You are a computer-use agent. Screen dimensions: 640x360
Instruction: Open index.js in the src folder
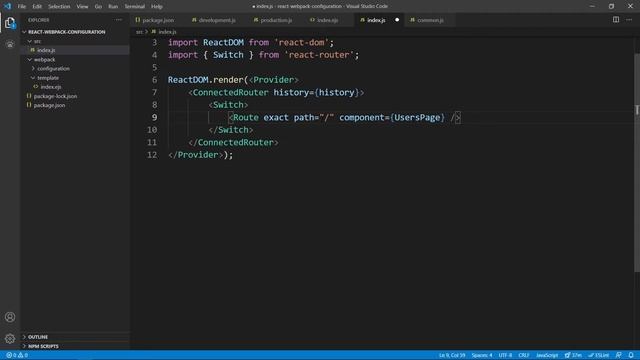coord(76,50)
